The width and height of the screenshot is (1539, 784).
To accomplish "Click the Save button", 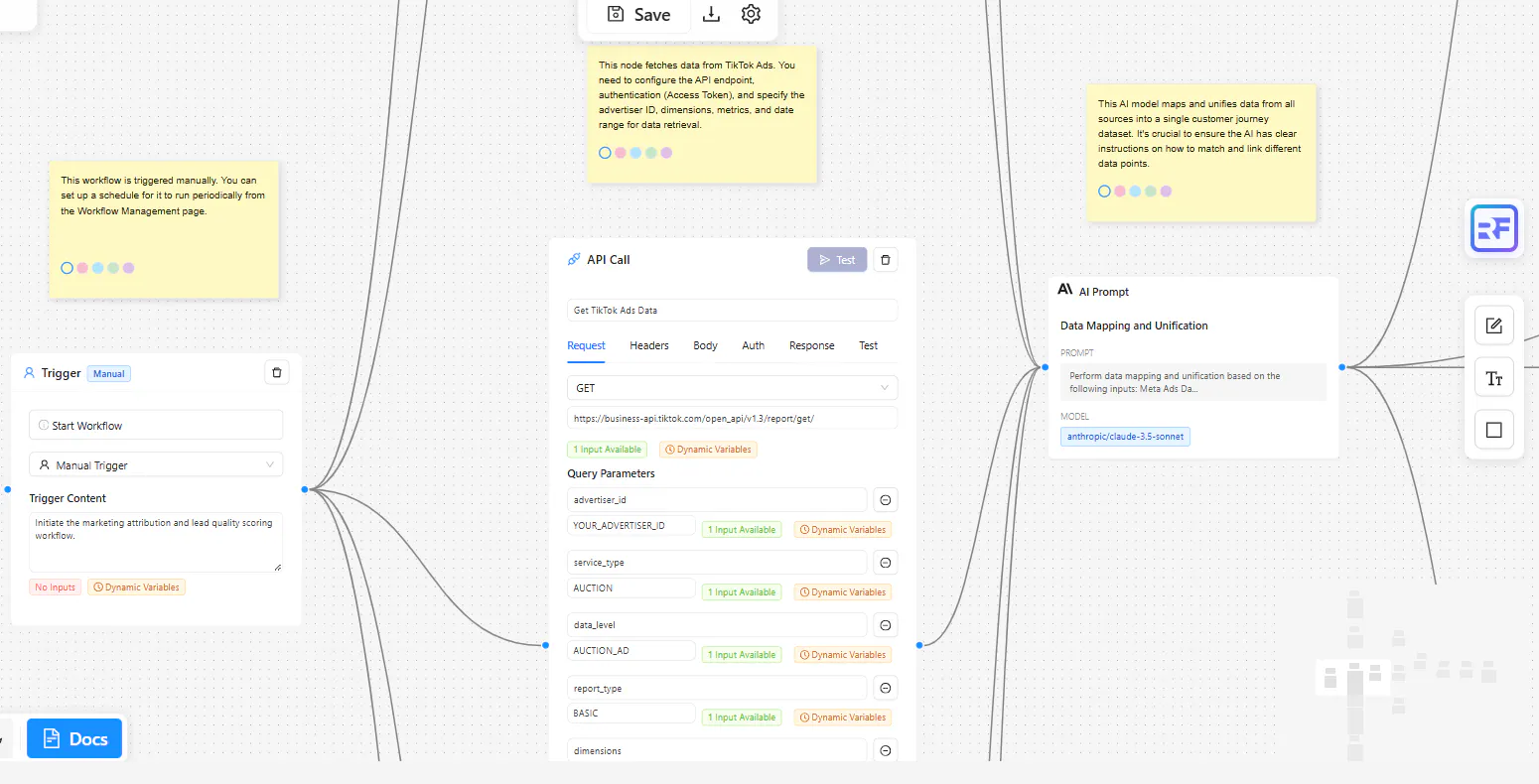I will 638,15.
